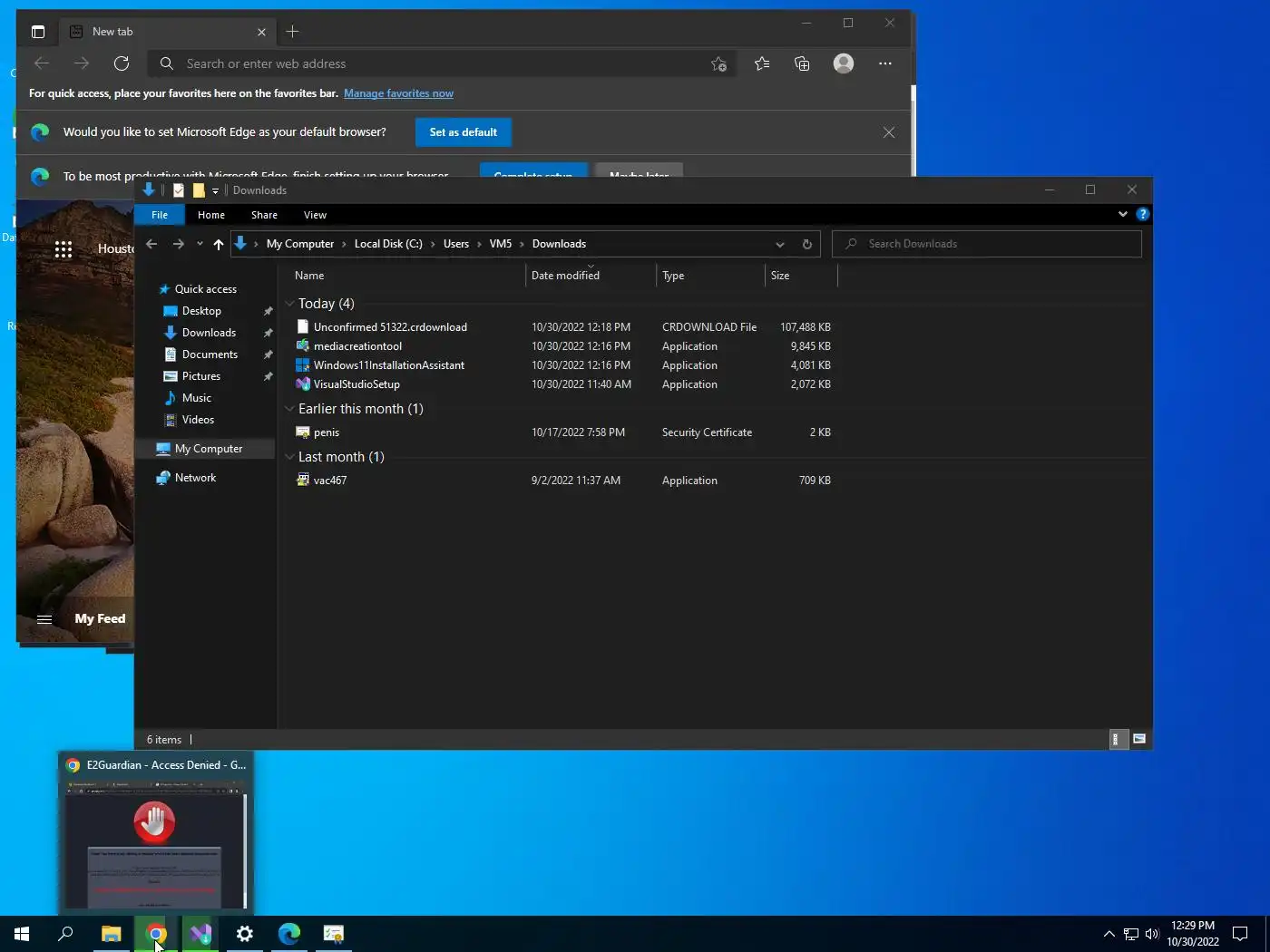Click the Explorer help question mark icon
The height and width of the screenshot is (952, 1270).
[1143, 214]
